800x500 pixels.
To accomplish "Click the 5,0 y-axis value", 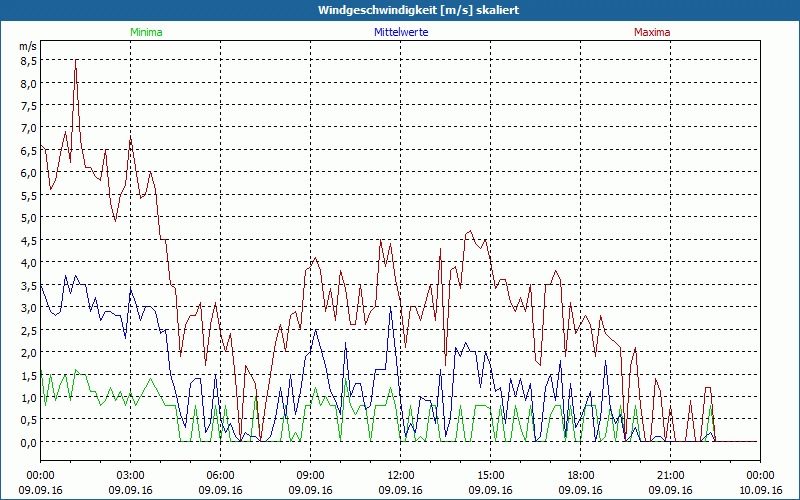I will (28, 217).
